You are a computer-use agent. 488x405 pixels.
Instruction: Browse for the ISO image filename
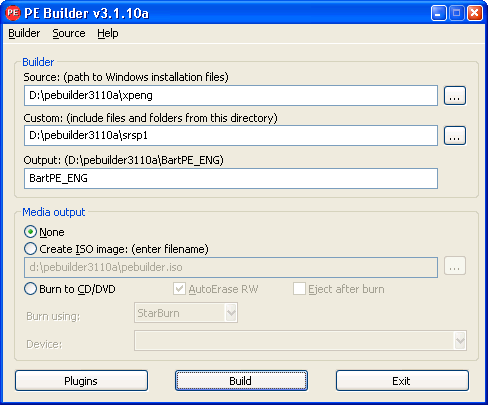coord(455,266)
